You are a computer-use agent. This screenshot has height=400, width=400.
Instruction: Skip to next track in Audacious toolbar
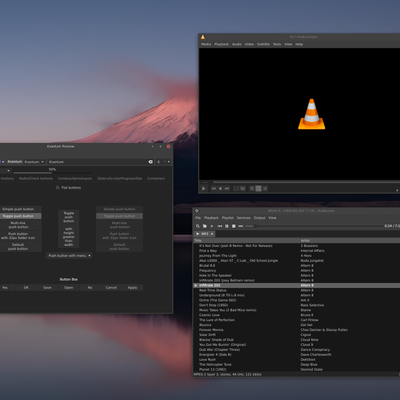[x=240, y=226]
